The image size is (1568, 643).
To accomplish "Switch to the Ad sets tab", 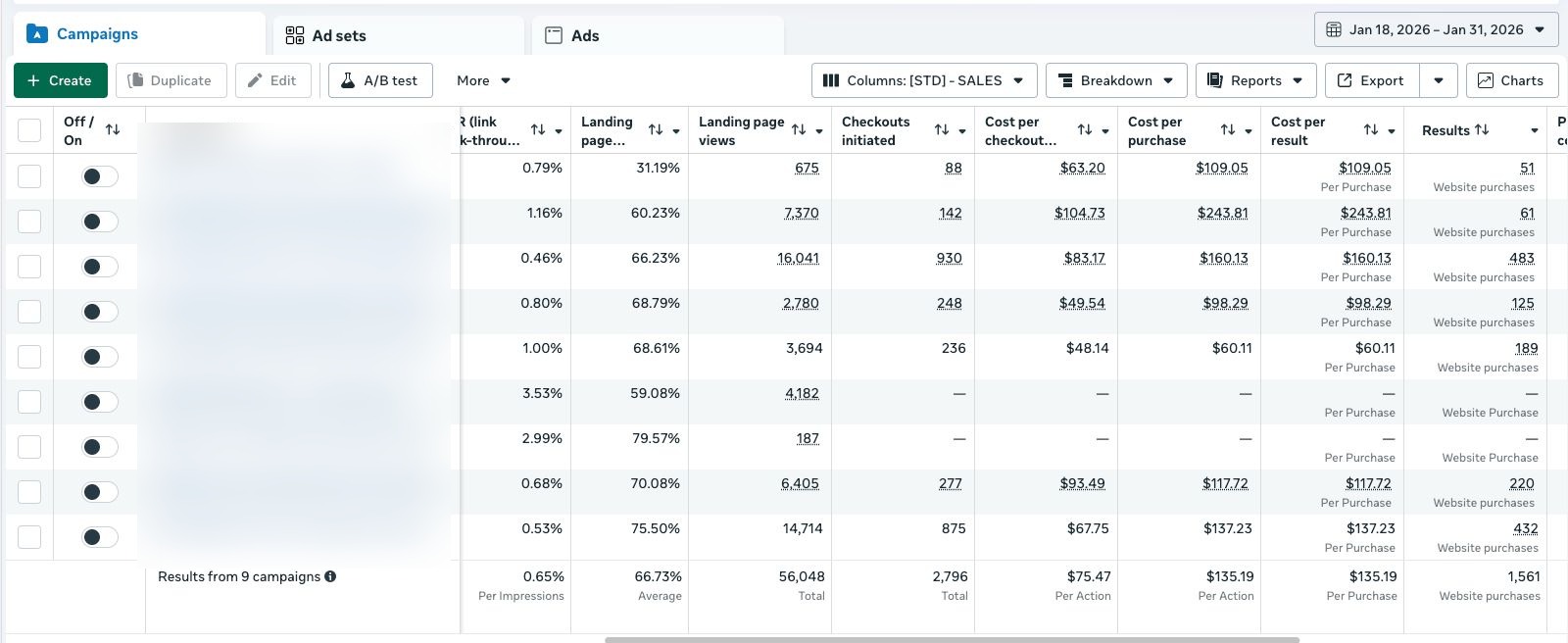I will coord(398,36).
